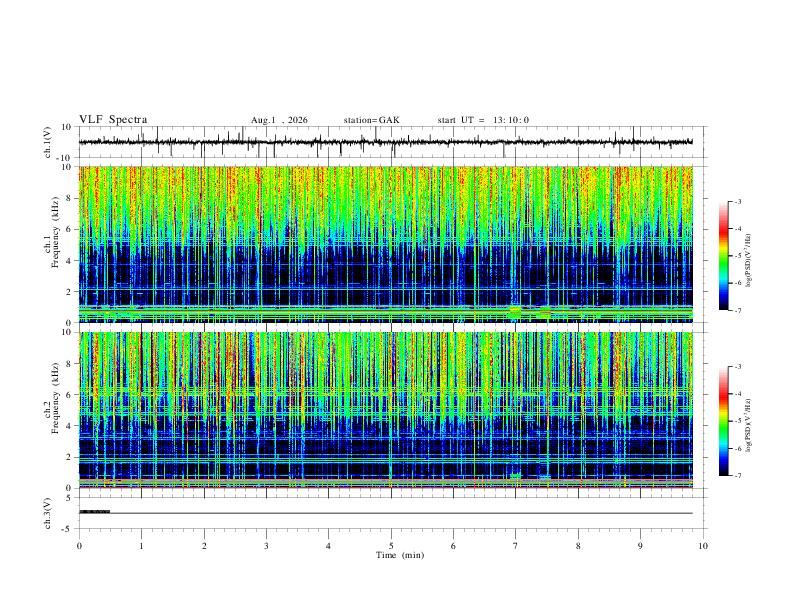
Task: Click the ch.1 spectrogram color scale bar
Action: pos(723,256)
